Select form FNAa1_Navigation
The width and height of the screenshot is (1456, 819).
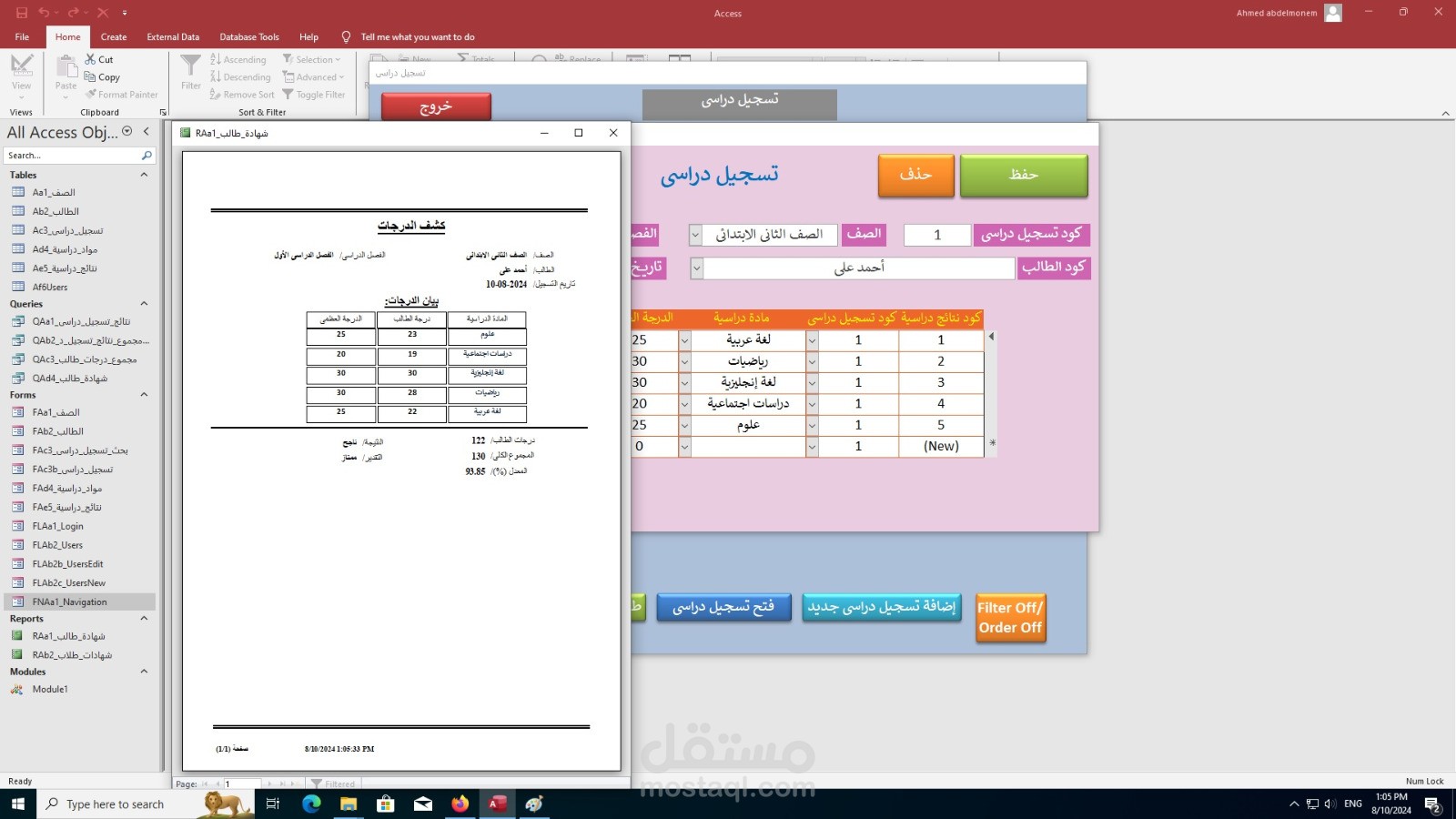tap(79, 602)
